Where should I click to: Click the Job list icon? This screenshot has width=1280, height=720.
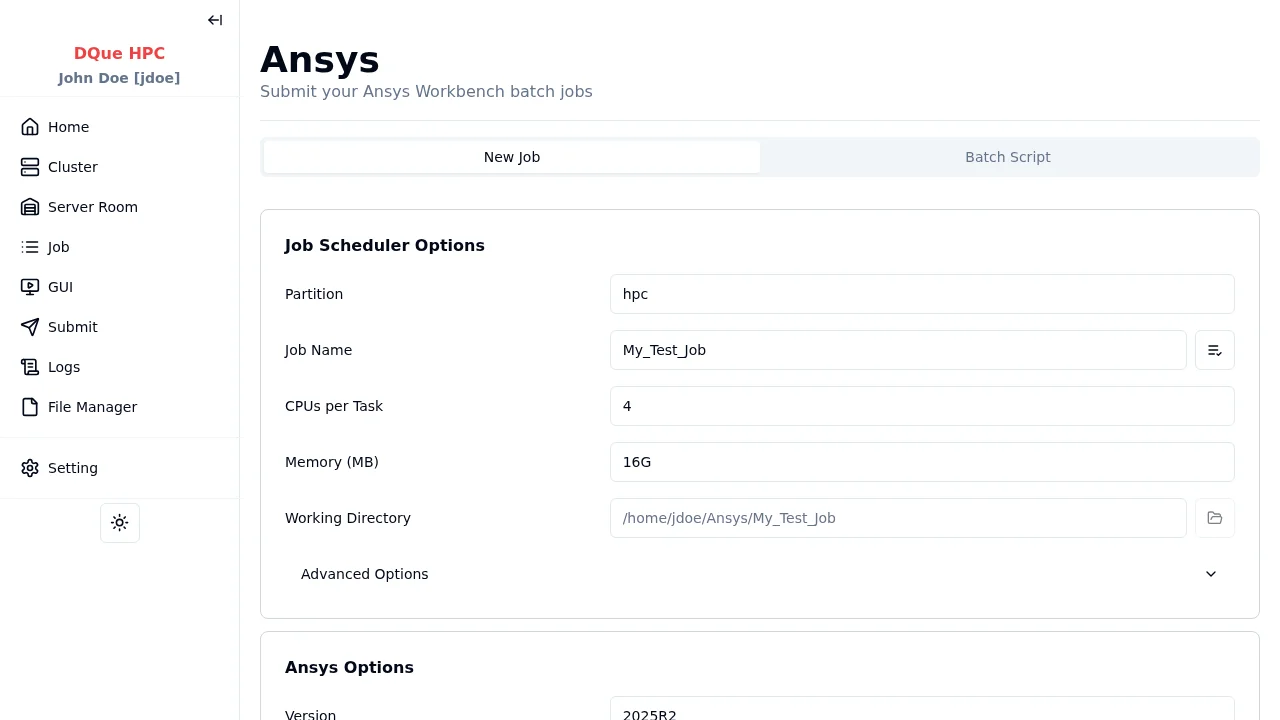(x=30, y=247)
